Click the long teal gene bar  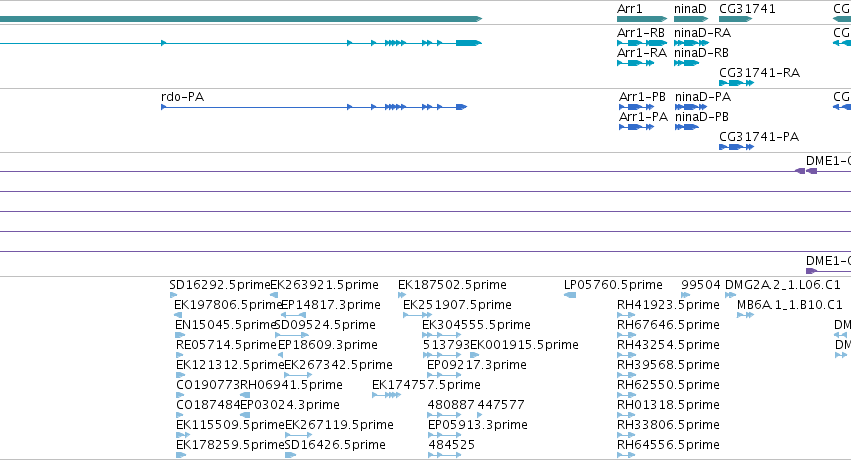(241, 19)
